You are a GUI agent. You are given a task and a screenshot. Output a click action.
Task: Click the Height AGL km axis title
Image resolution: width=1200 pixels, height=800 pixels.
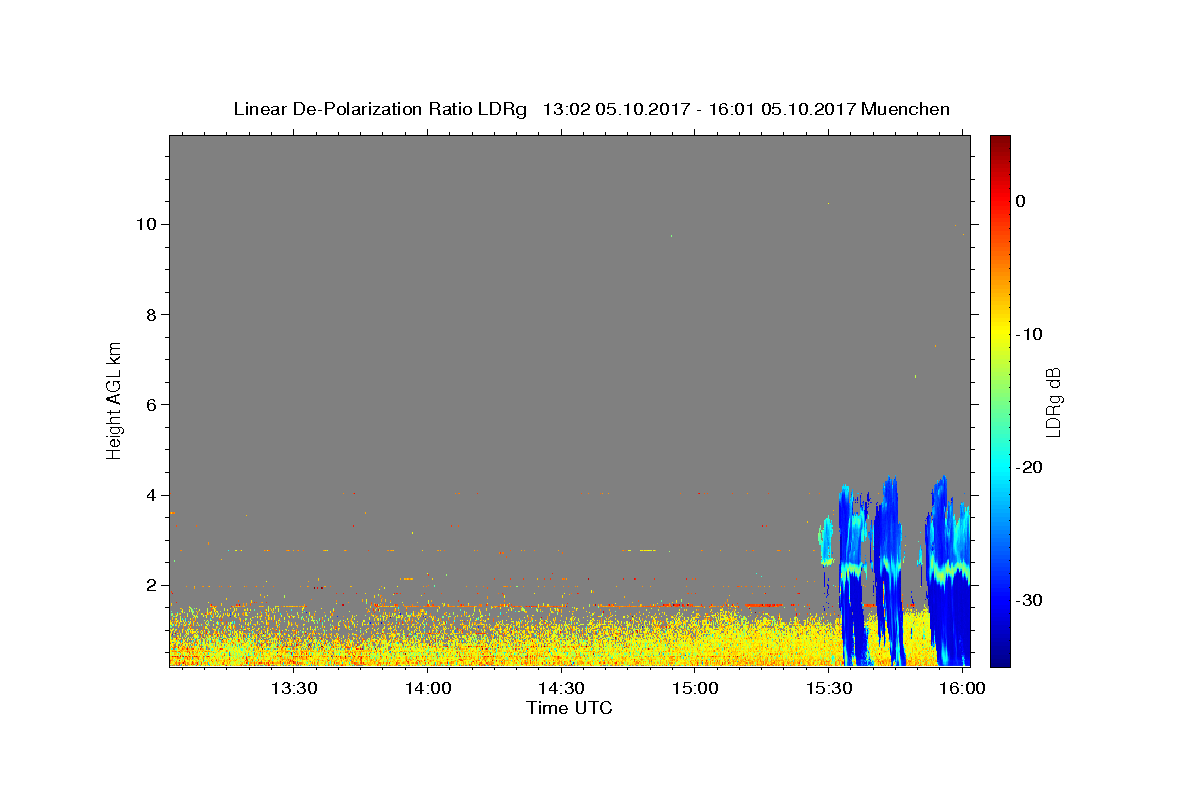(x=114, y=399)
